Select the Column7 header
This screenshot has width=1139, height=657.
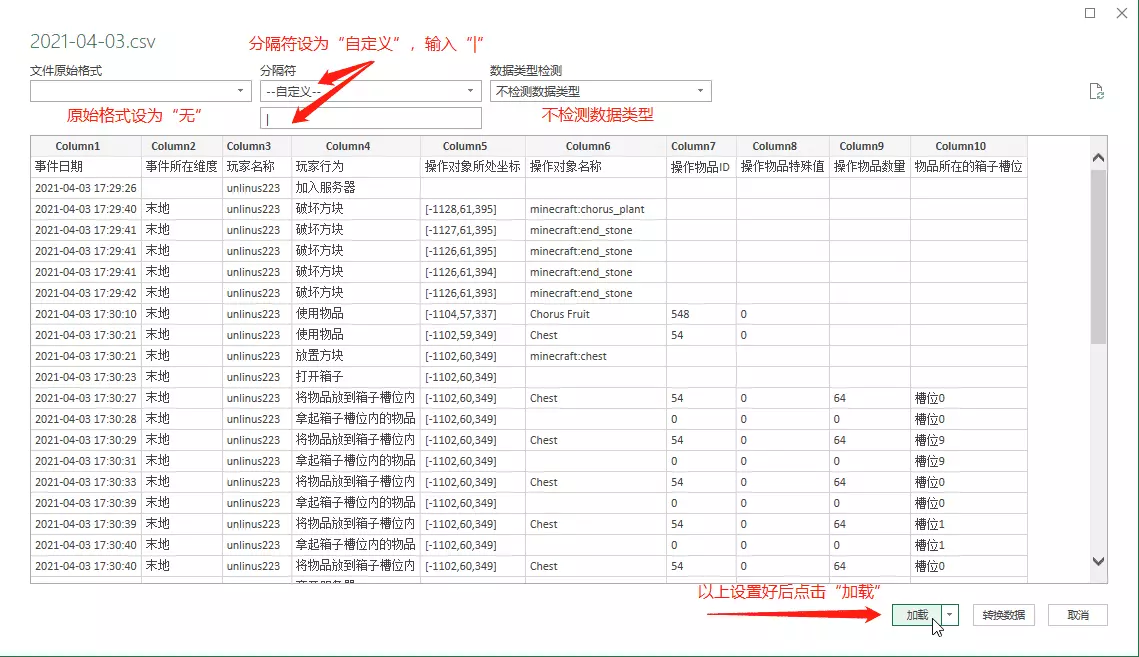[x=701, y=146]
